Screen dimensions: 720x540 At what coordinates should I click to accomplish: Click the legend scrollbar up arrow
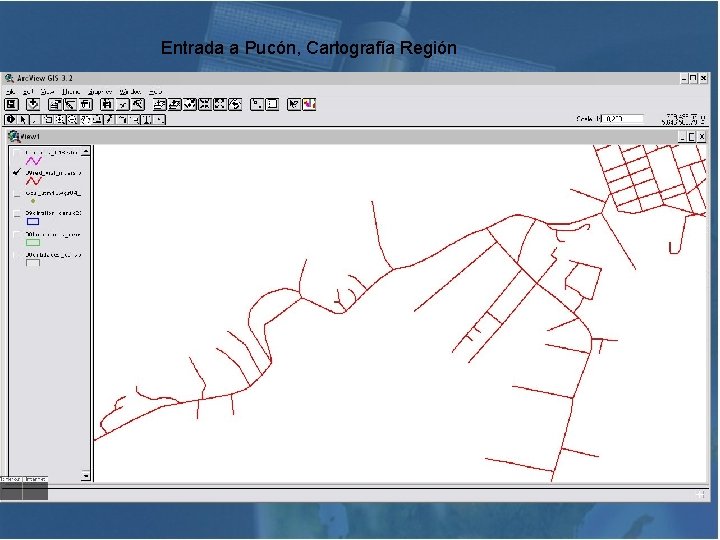(86, 151)
